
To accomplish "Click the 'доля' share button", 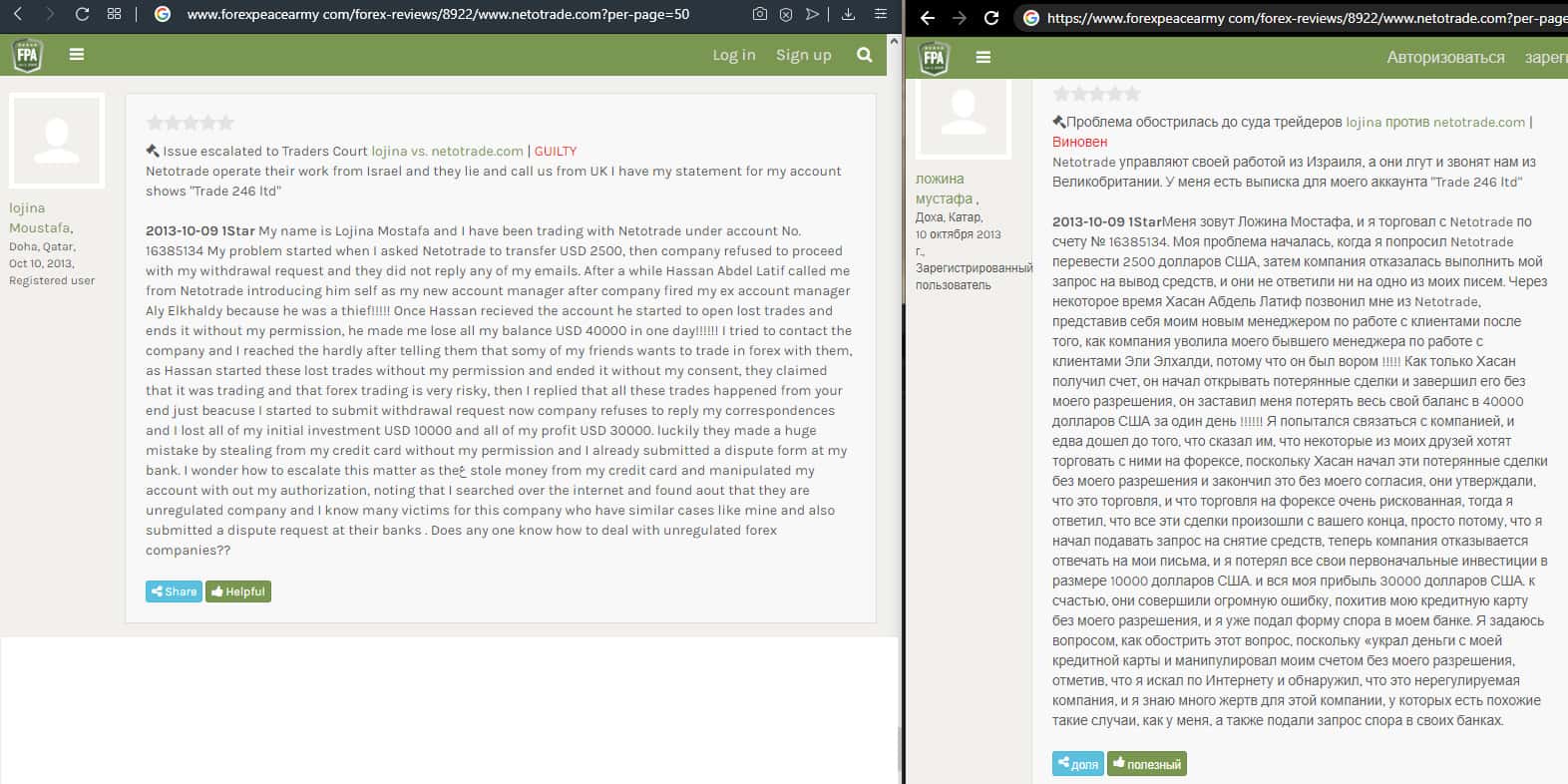I will click(x=1077, y=764).
